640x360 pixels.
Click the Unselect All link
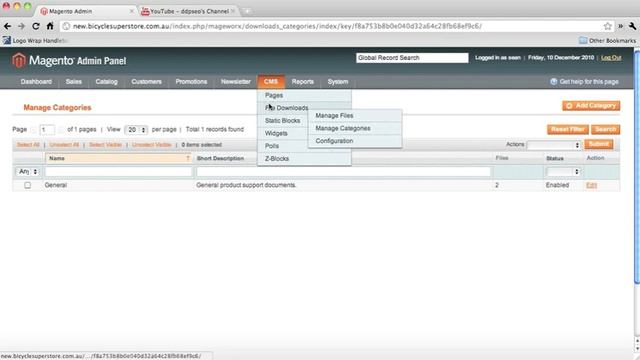(x=64, y=145)
